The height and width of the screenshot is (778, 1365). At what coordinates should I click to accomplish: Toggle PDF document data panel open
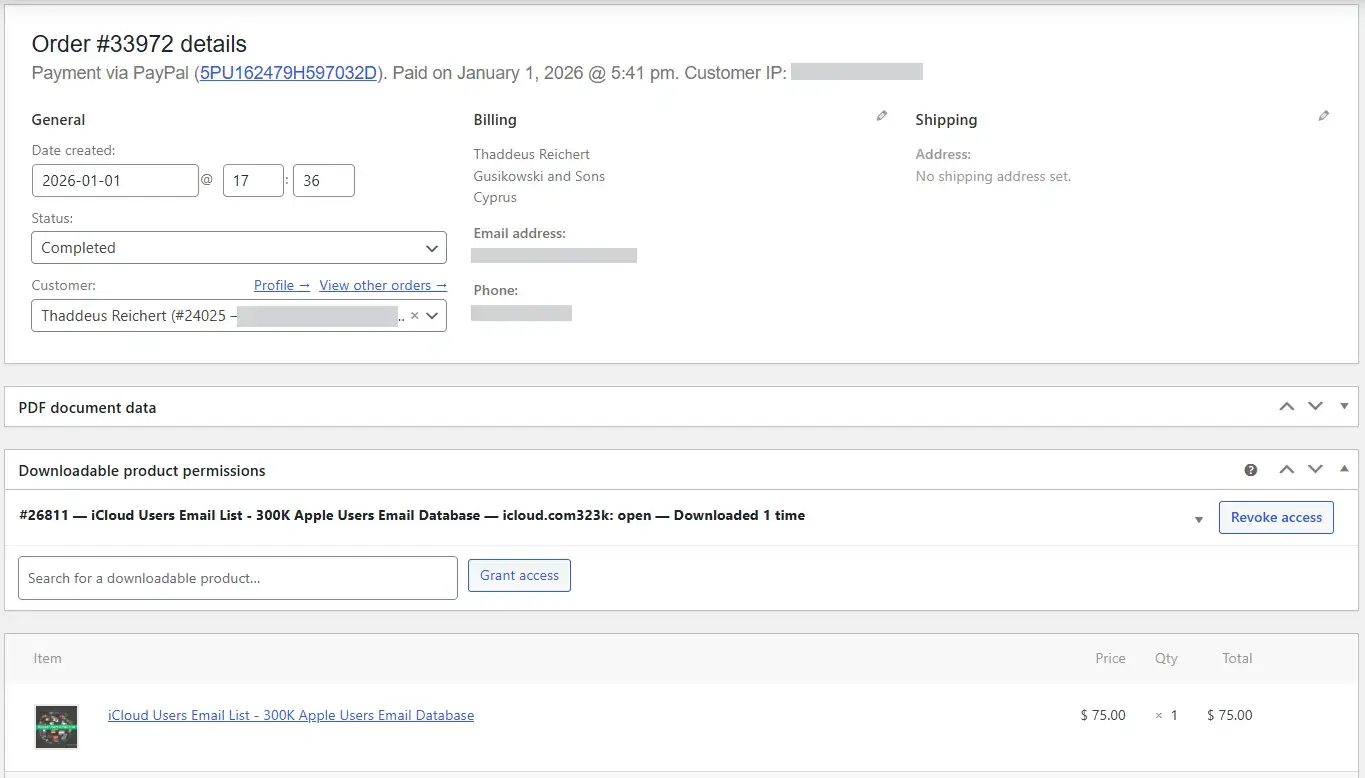pyautogui.click(x=1344, y=406)
